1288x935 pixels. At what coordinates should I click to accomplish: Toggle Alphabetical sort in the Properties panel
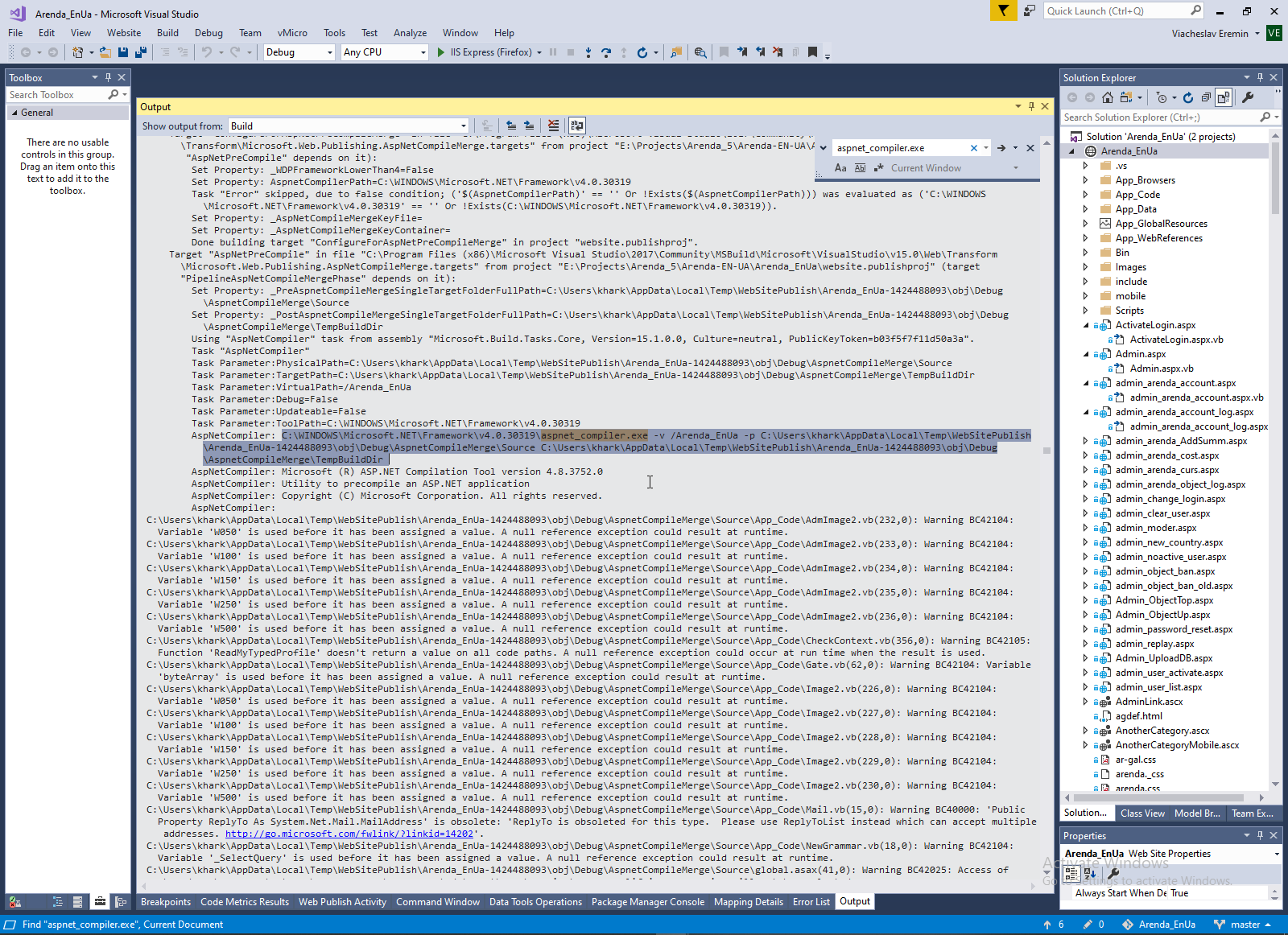[x=1090, y=872]
